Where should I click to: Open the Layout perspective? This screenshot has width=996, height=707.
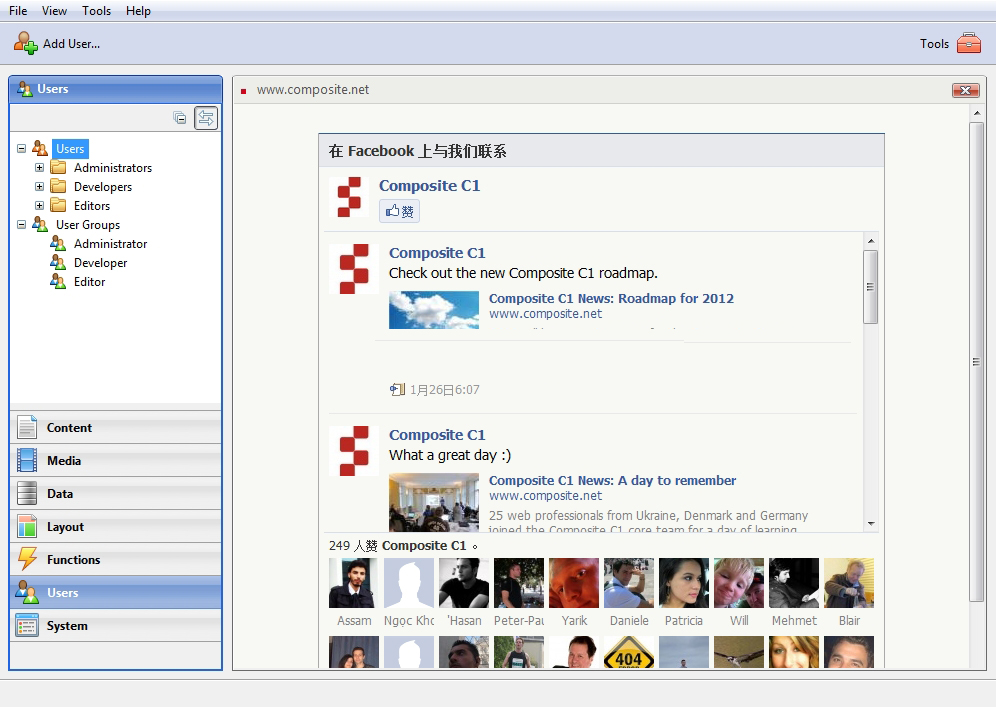point(116,527)
